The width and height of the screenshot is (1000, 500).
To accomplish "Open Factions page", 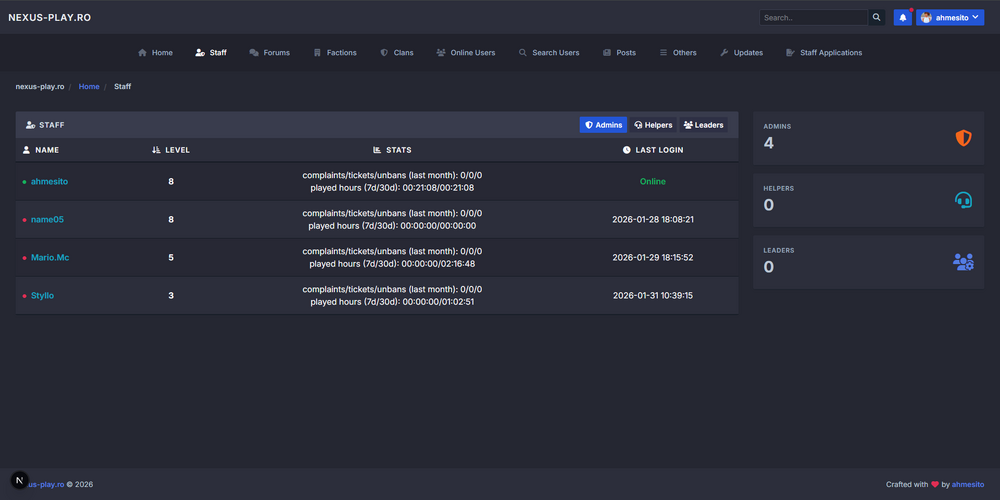I will (x=335, y=53).
